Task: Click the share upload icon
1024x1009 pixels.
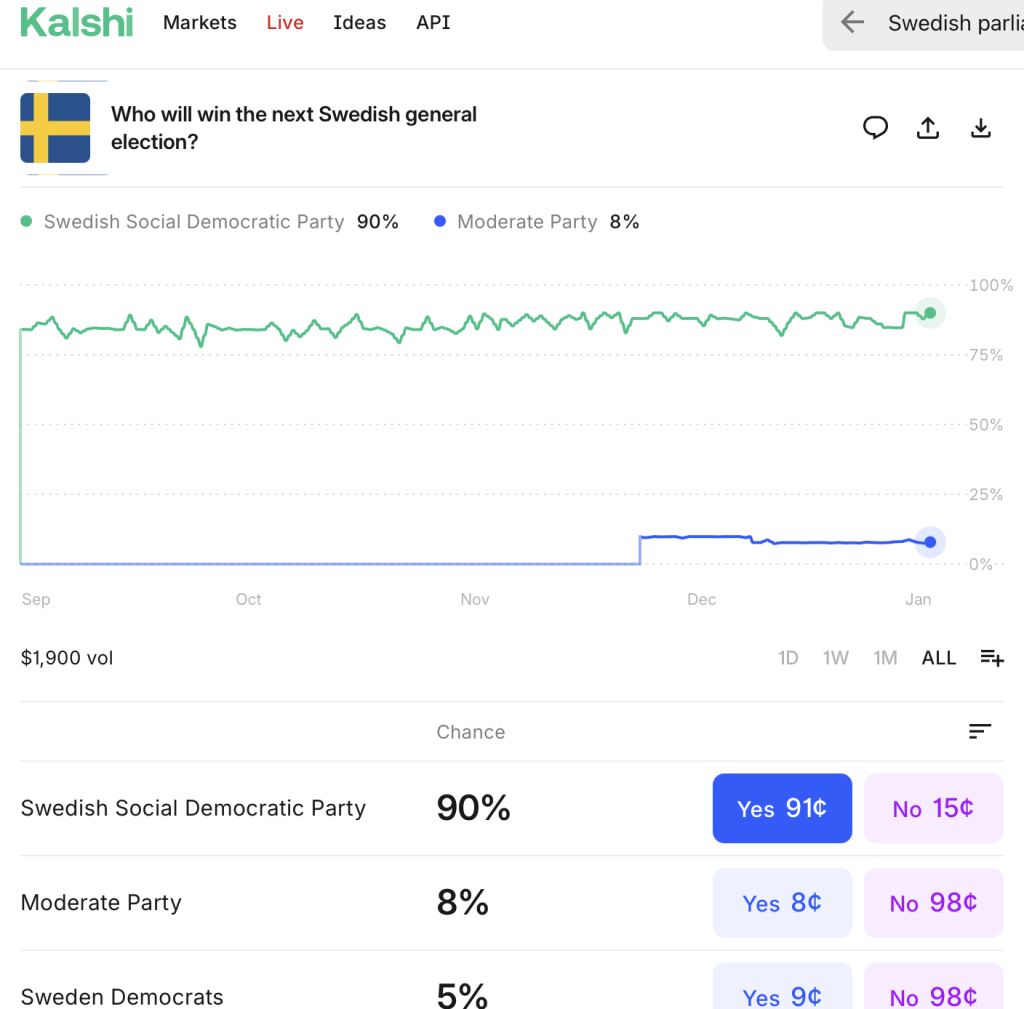Action: [x=928, y=128]
